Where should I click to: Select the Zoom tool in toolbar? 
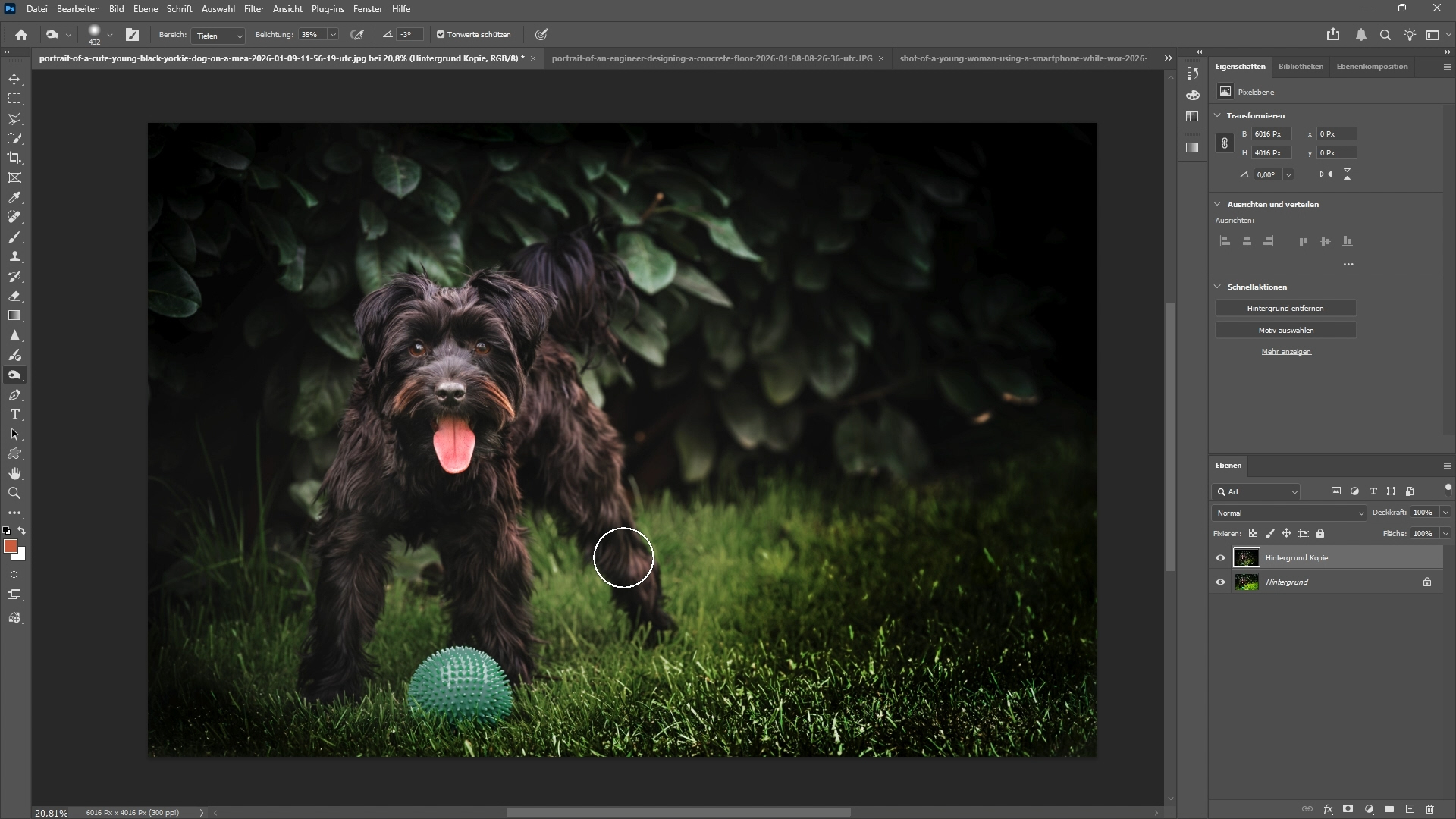pyautogui.click(x=14, y=493)
